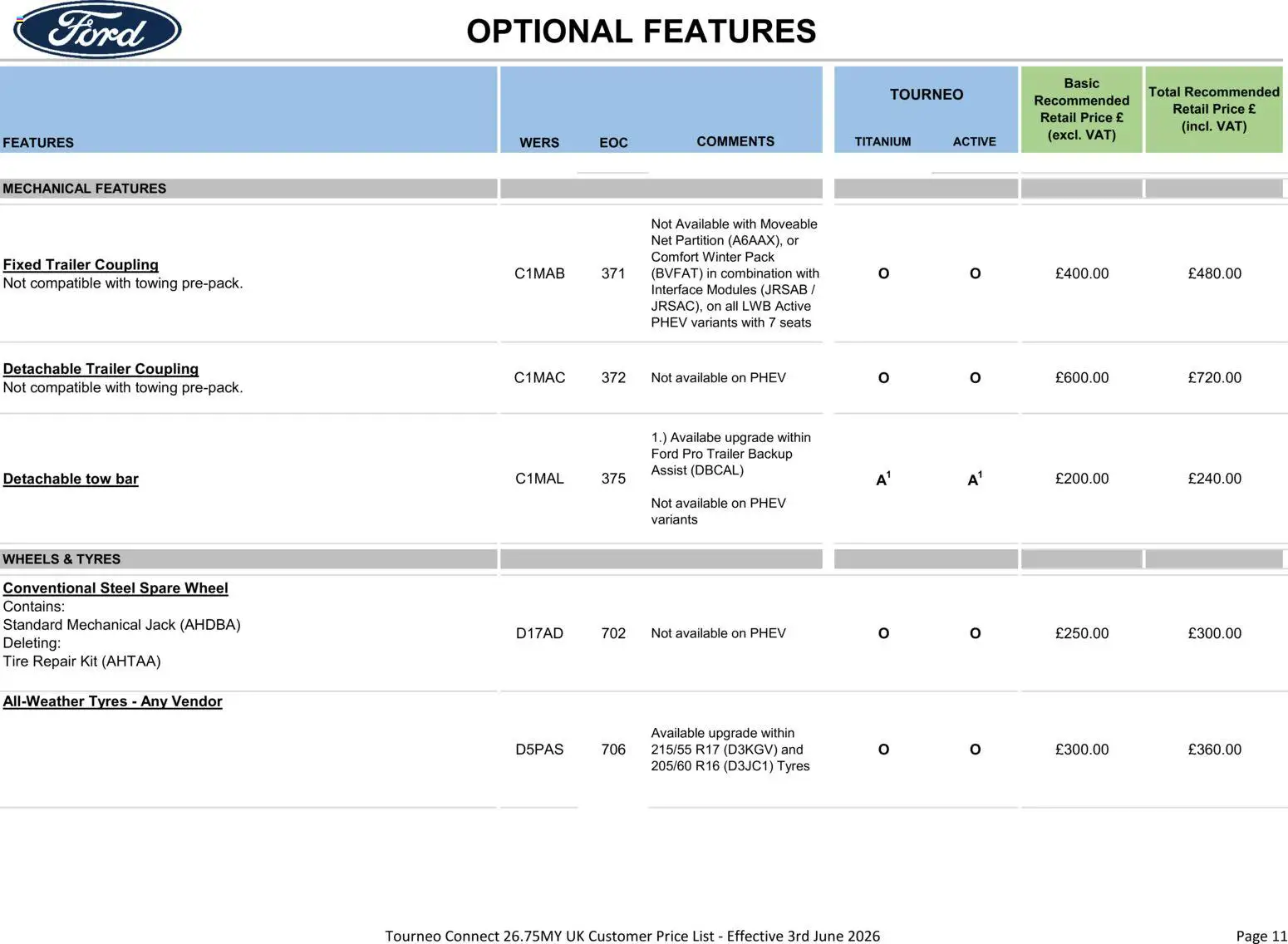Viewport: 1288px width, 944px height.
Task: Click the 'Not Available with Moveable Net Partition' comment
Action: coord(735,273)
